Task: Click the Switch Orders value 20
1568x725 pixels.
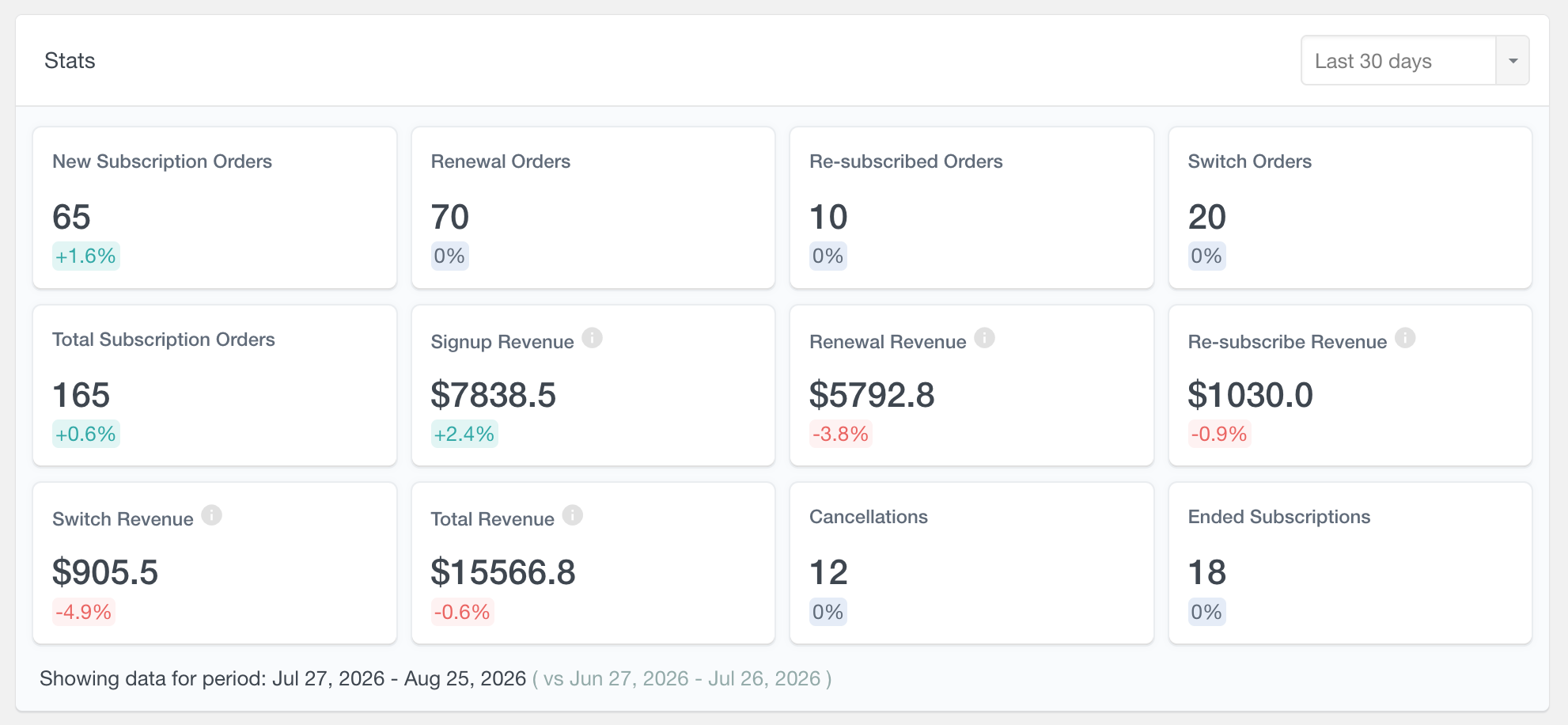Action: [1207, 217]
